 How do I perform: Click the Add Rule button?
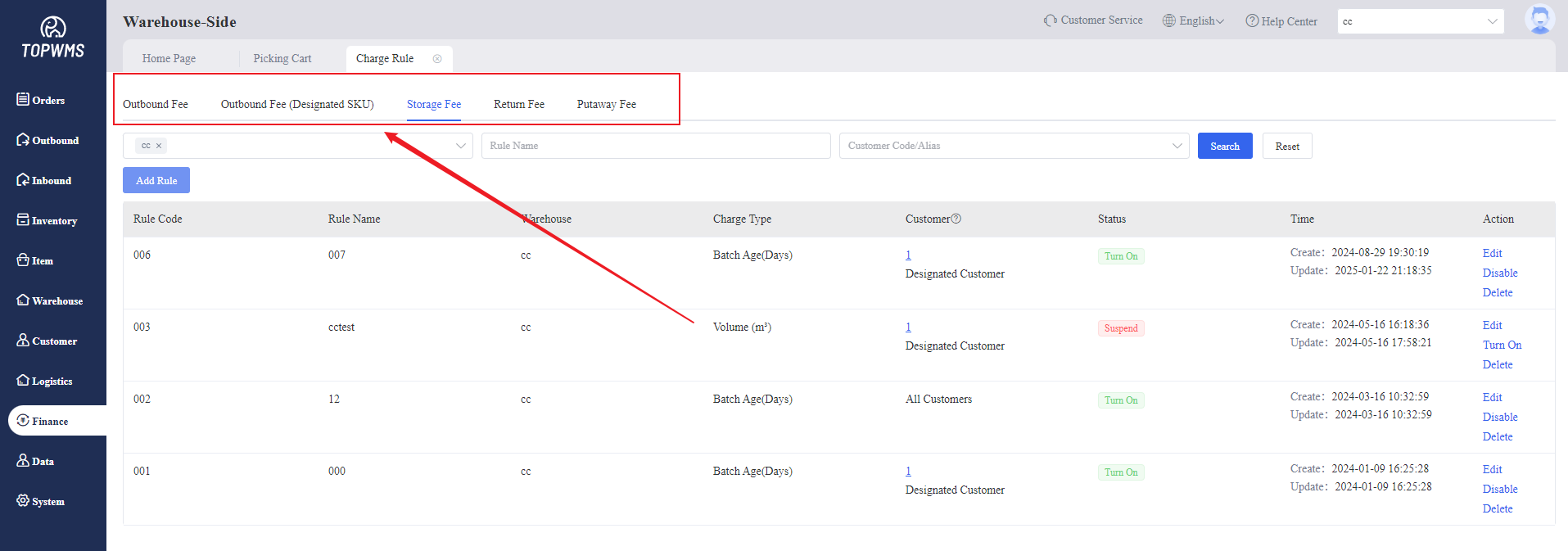pyautogui.click(x=156, y=180)
